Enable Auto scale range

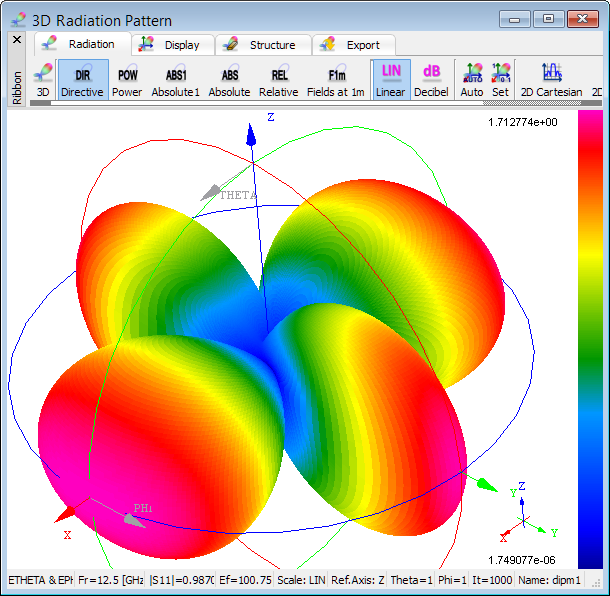472,80
